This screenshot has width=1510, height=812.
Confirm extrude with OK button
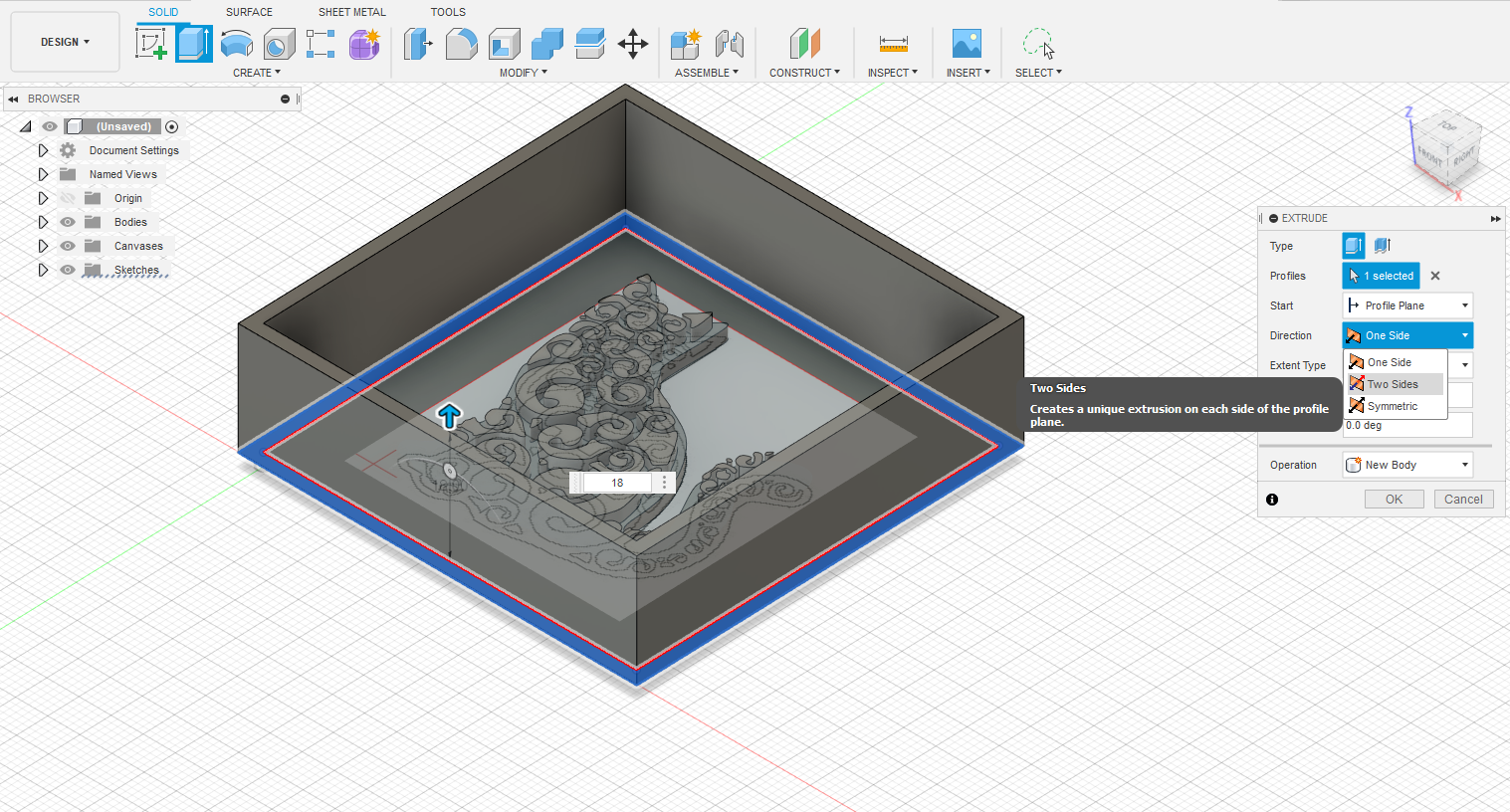pos(1394,500)
